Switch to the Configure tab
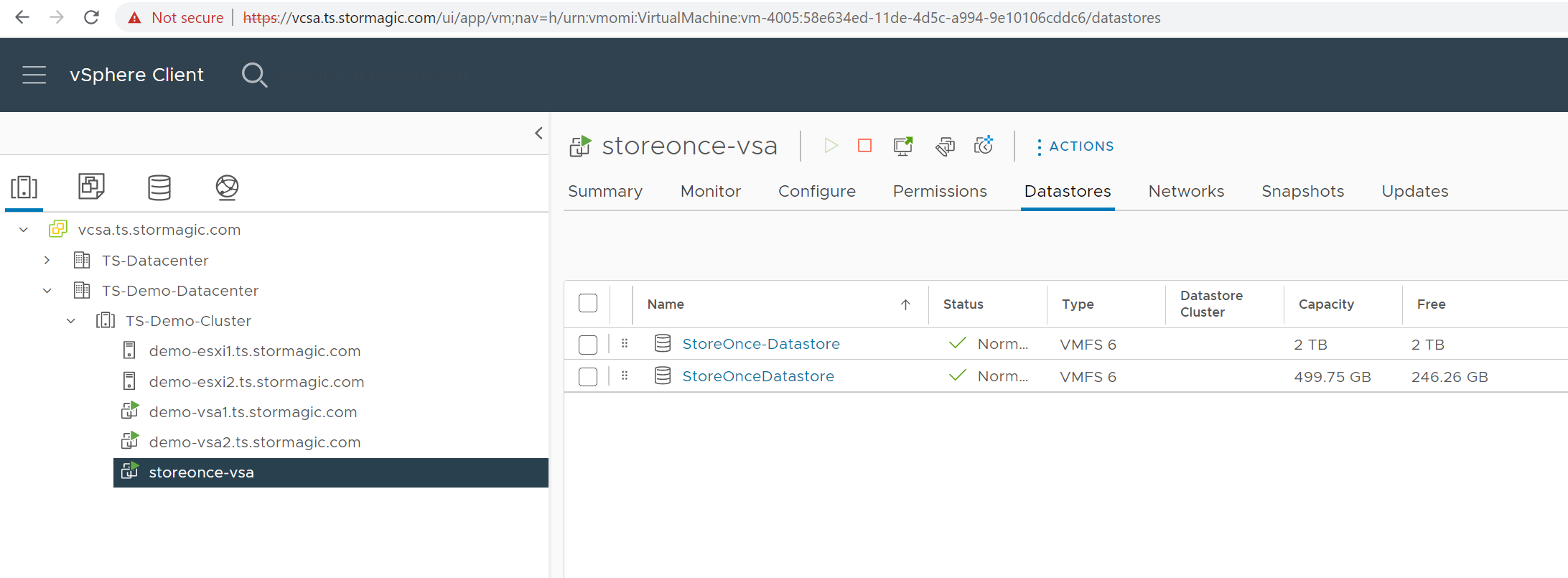Image resolution: width=1568 pixels, height=578 pixels. 817,191
